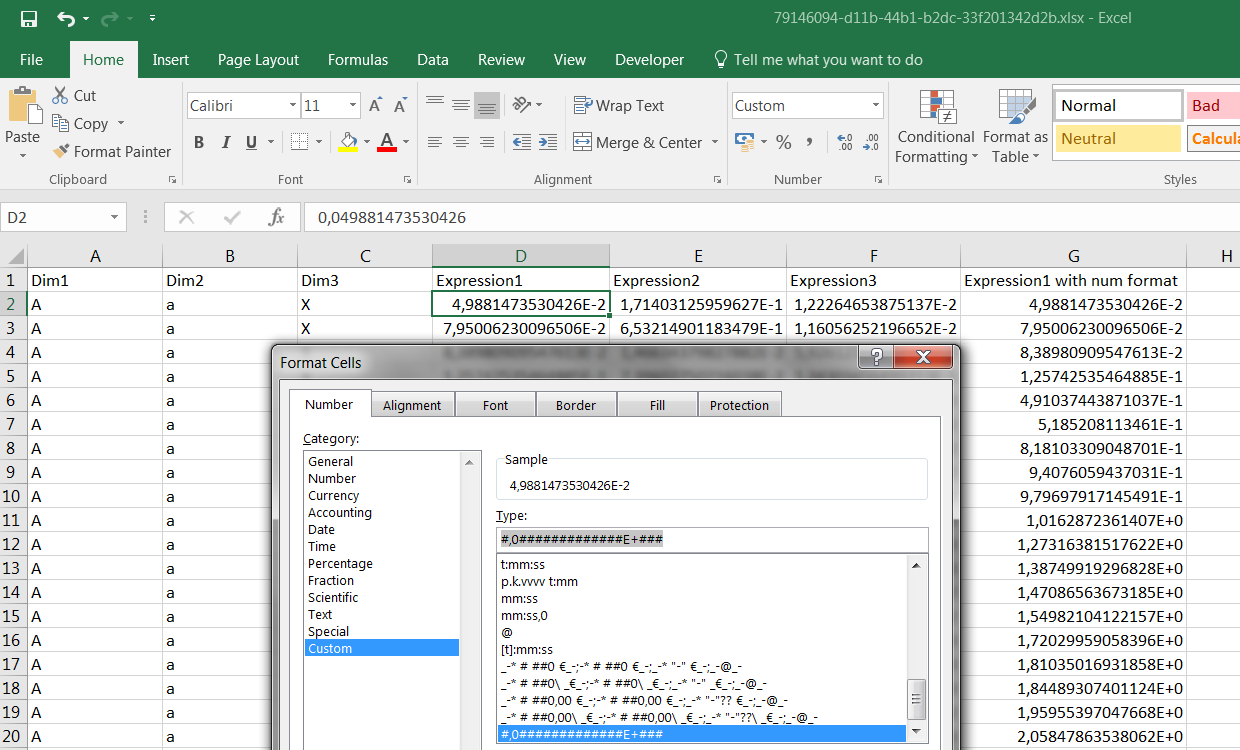Click the Insert Function fx icon
This screenshot has height=750, width=1240.
point(277,217)
